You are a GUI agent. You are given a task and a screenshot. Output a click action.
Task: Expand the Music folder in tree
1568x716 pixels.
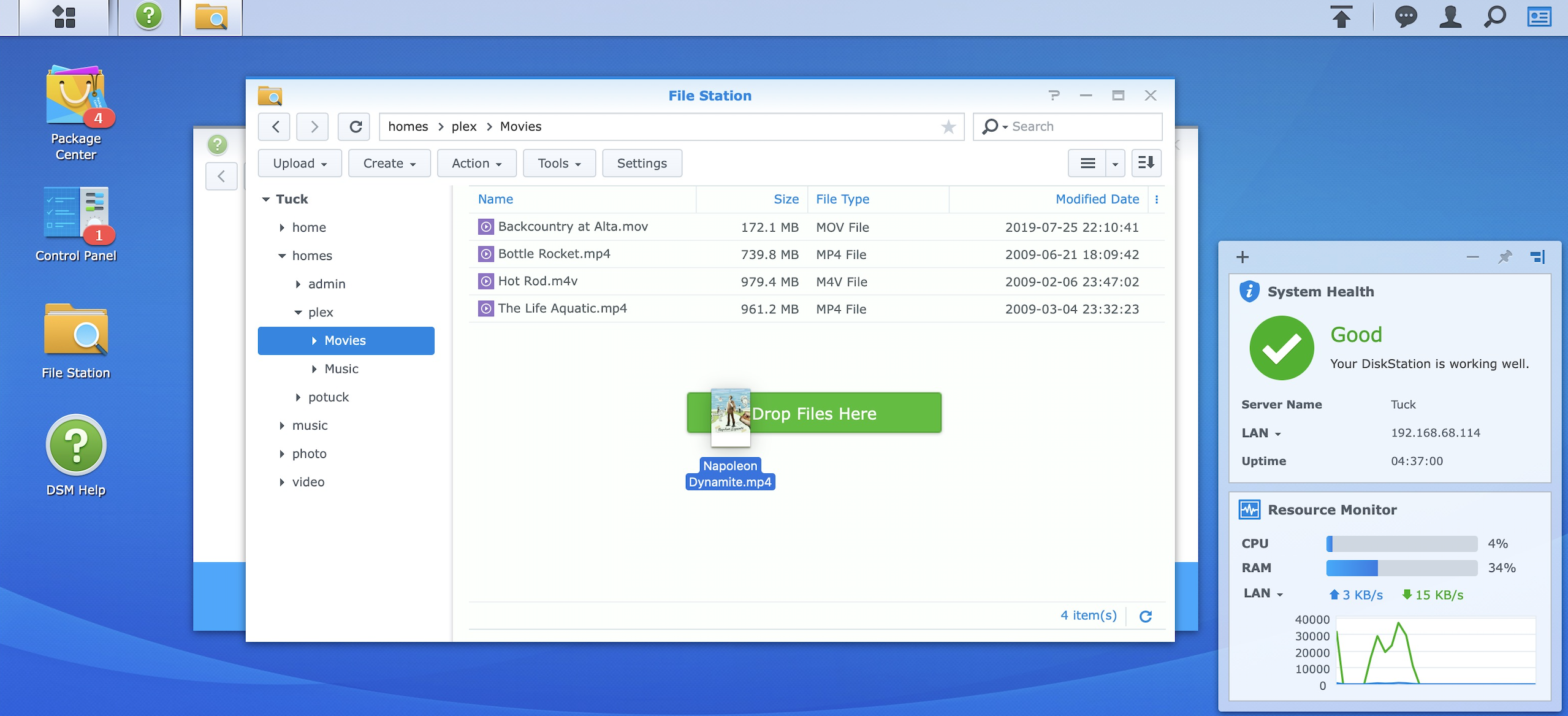click(x=314, y=369)
